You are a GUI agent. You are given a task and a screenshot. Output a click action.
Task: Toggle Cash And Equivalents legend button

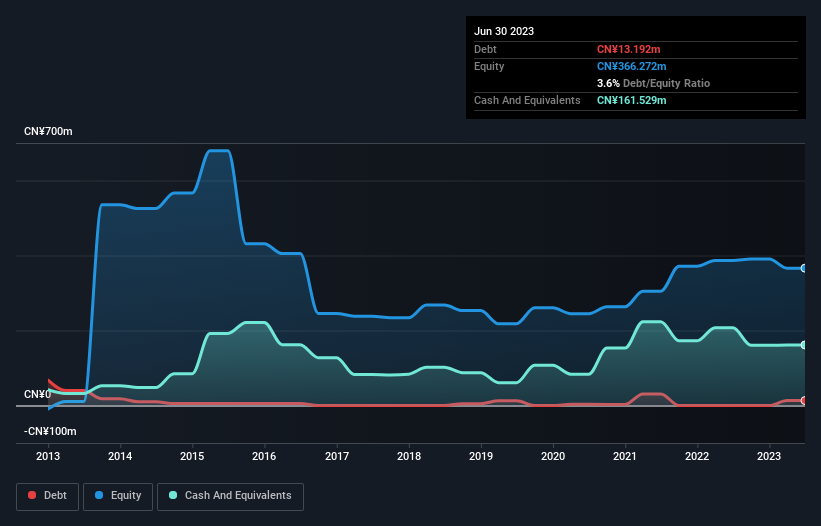tap(230, 496)
